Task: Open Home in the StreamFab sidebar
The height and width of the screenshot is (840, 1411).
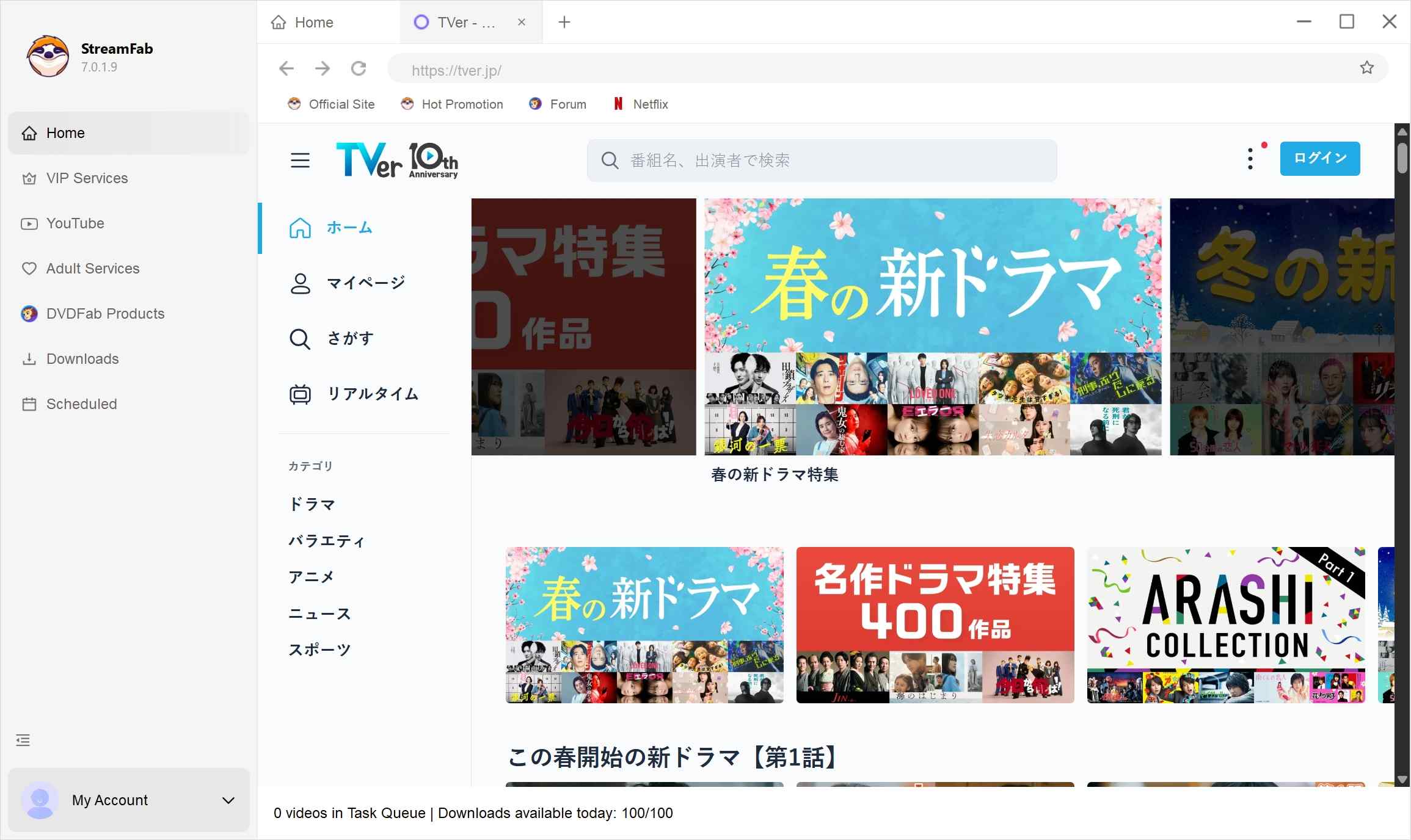Action: point(129,133)
